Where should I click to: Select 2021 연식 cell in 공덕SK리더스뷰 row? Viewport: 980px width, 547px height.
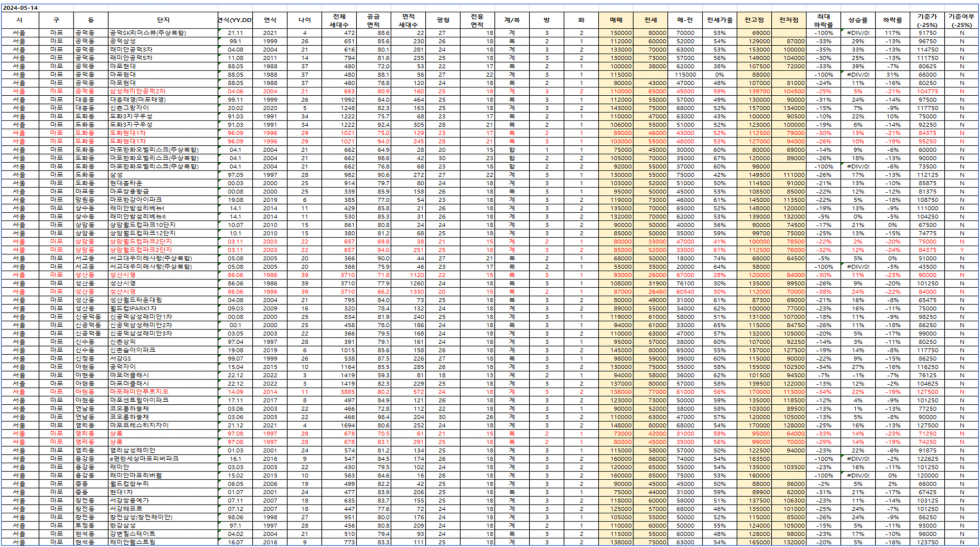coord(270,33)
